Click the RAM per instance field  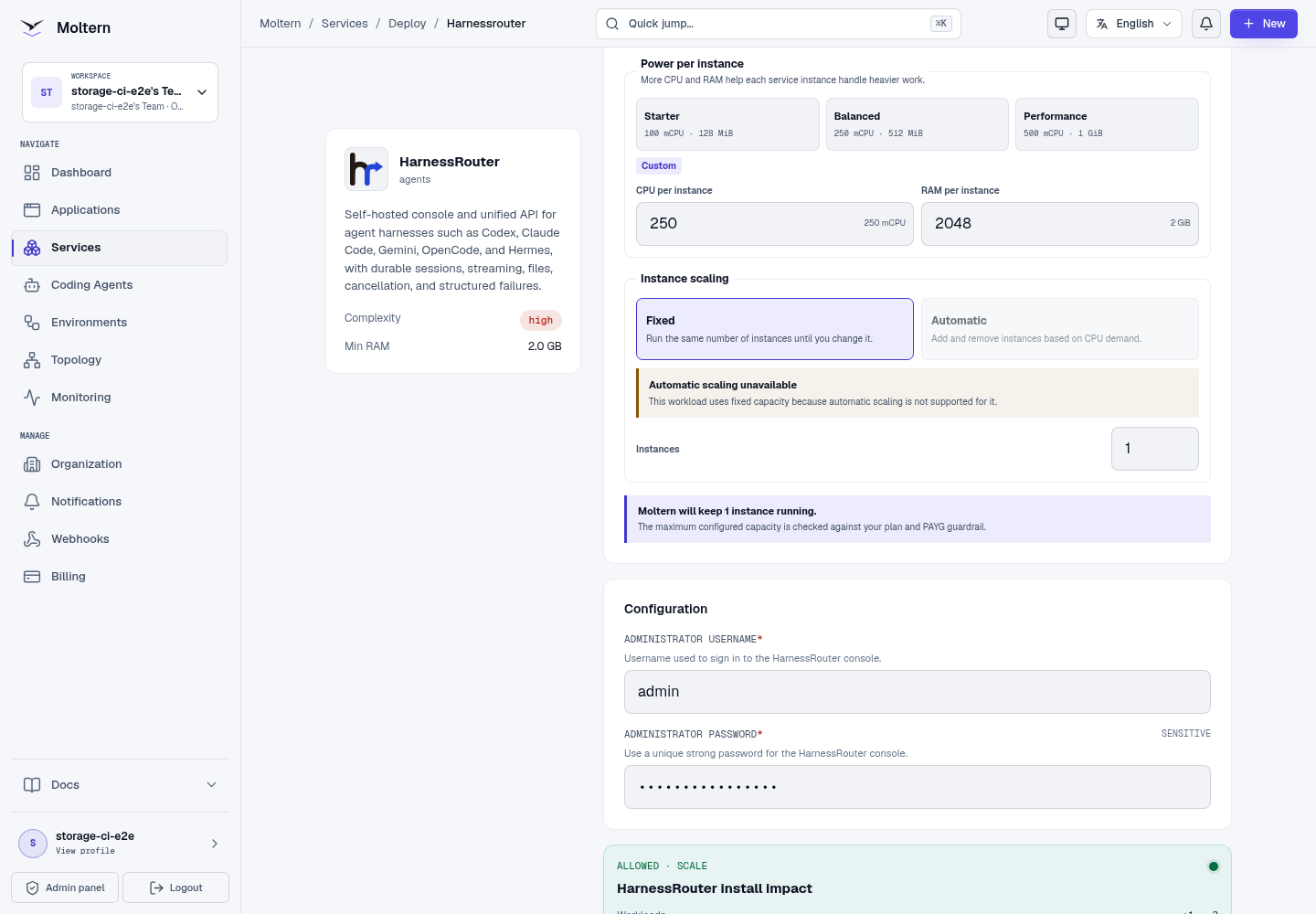point(1060,224)
